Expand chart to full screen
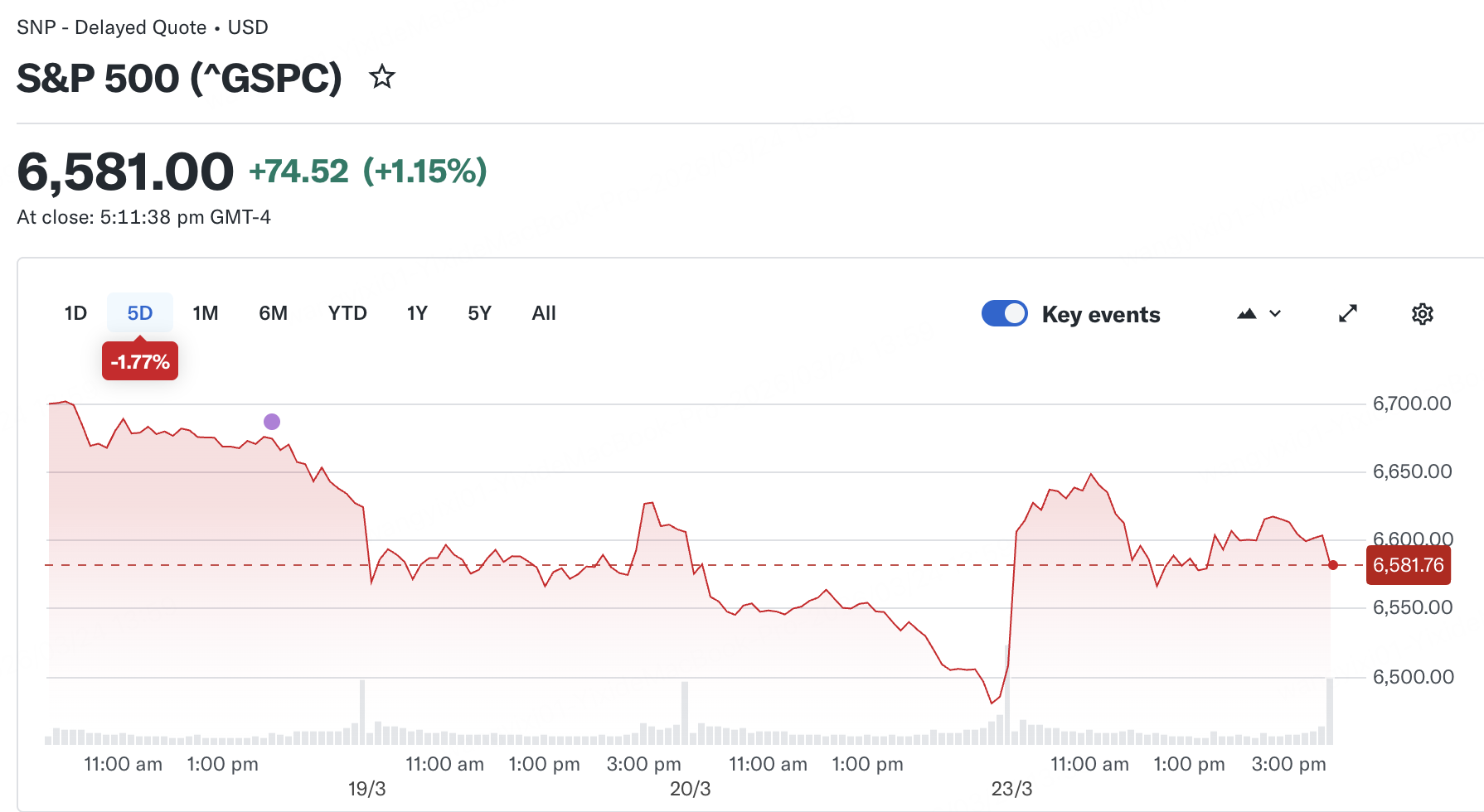This screenshot has height=812, width=1484. point(1348,314)
